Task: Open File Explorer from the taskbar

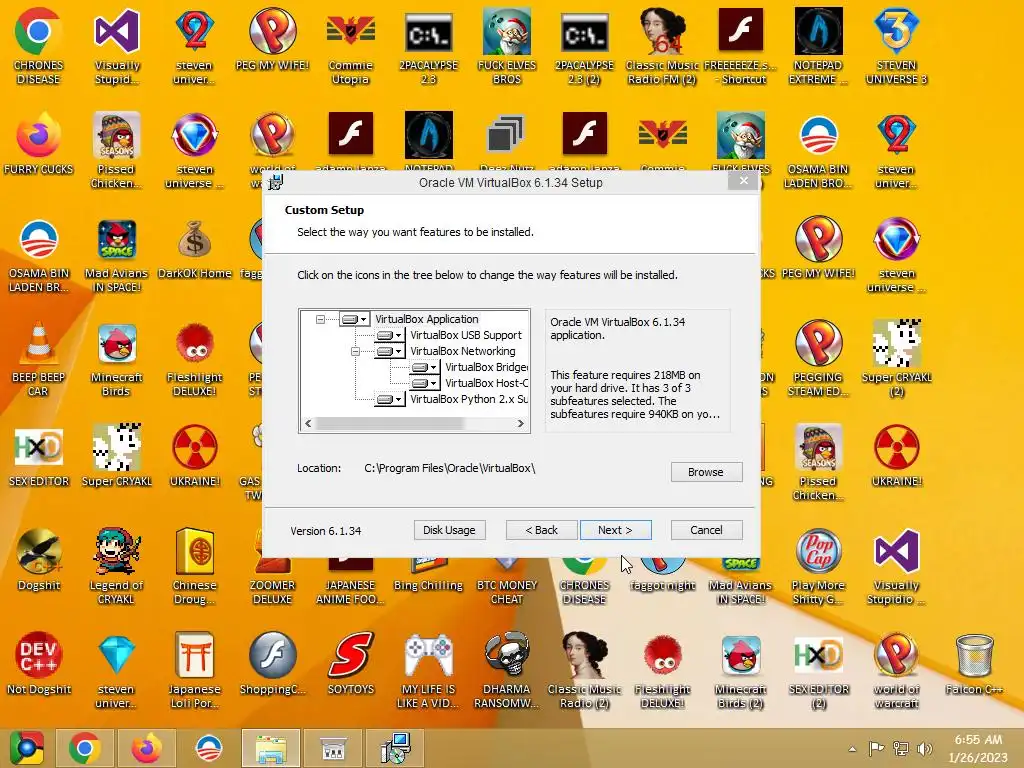Action: [270, 748]
